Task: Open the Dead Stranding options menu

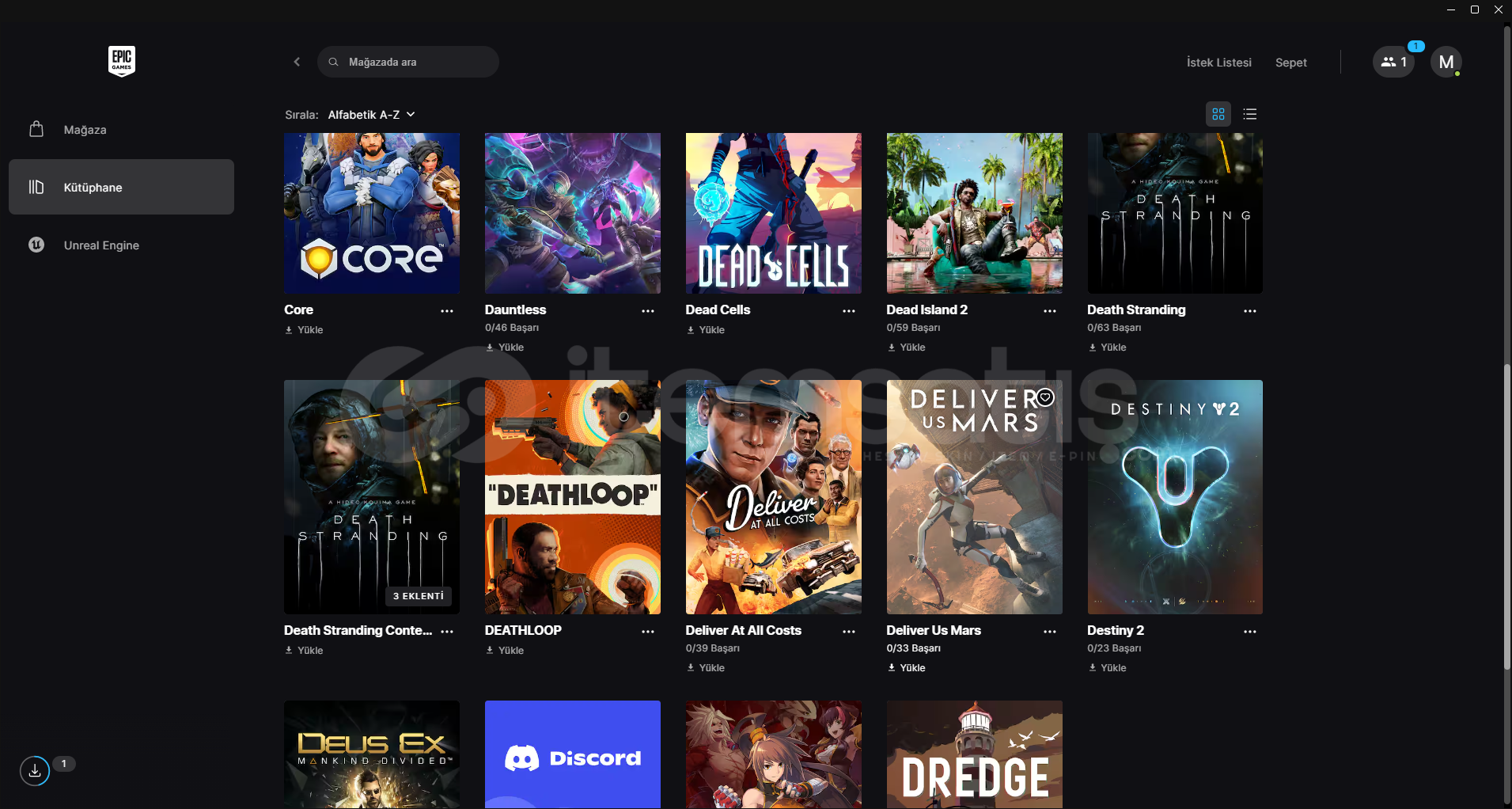Action: click(1250, 311)
